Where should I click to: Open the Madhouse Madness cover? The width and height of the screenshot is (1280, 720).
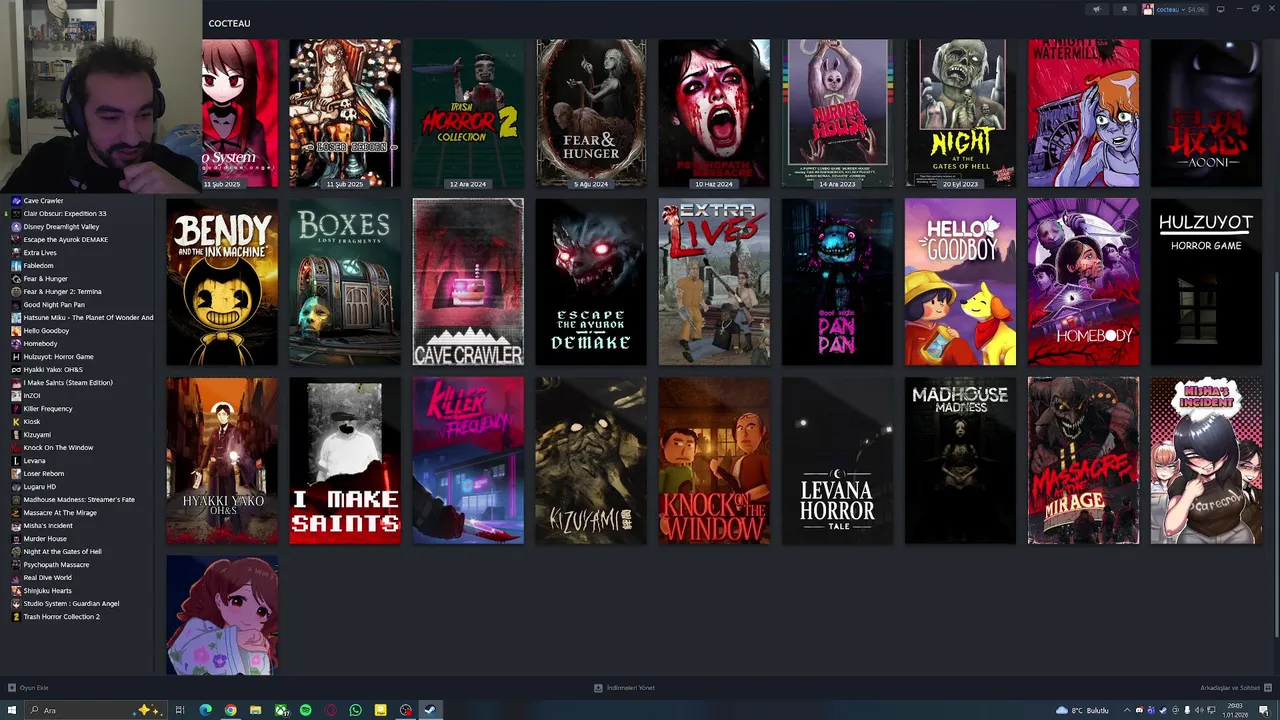click(x=960, y=461)
